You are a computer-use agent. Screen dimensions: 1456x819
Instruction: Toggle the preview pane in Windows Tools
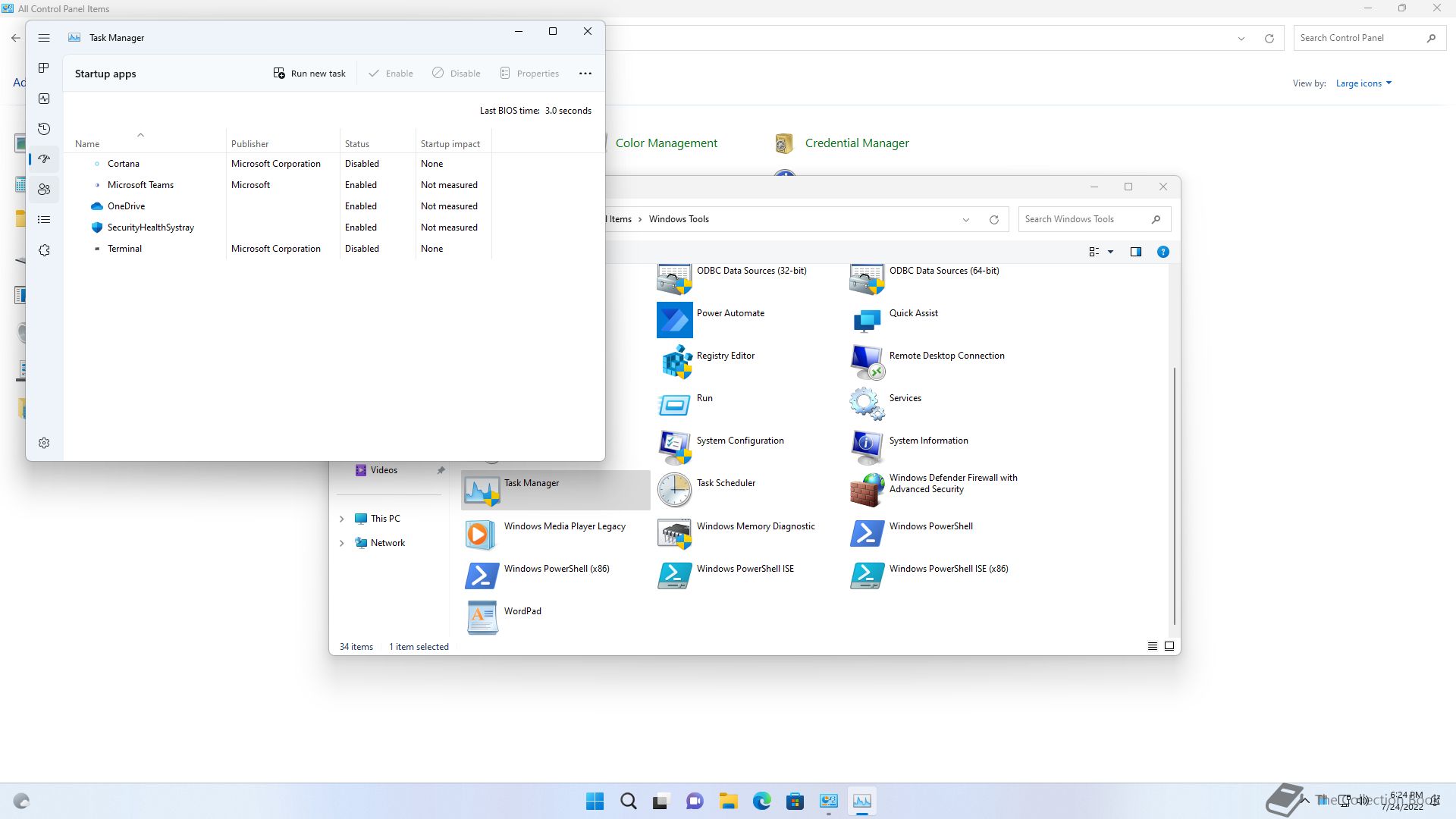tap(1136, 252)
